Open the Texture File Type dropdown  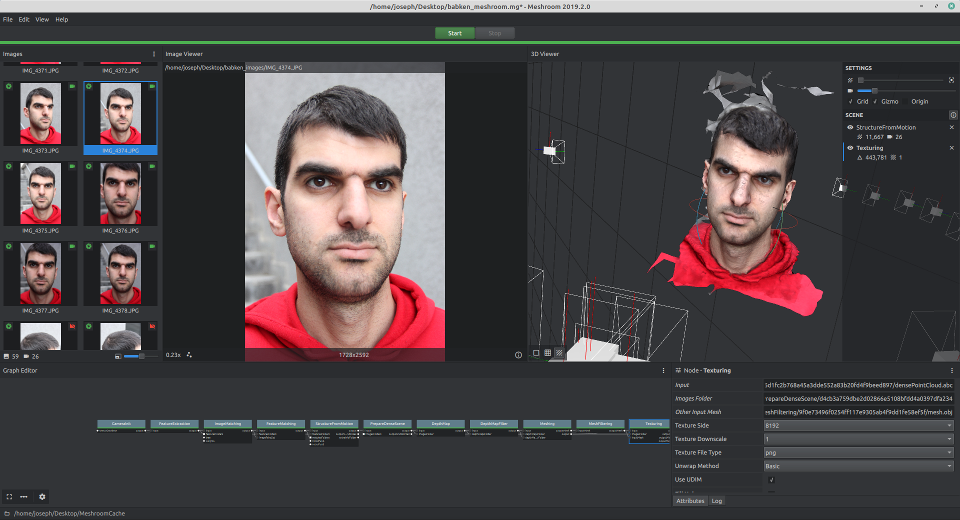(x=859, y=453)
